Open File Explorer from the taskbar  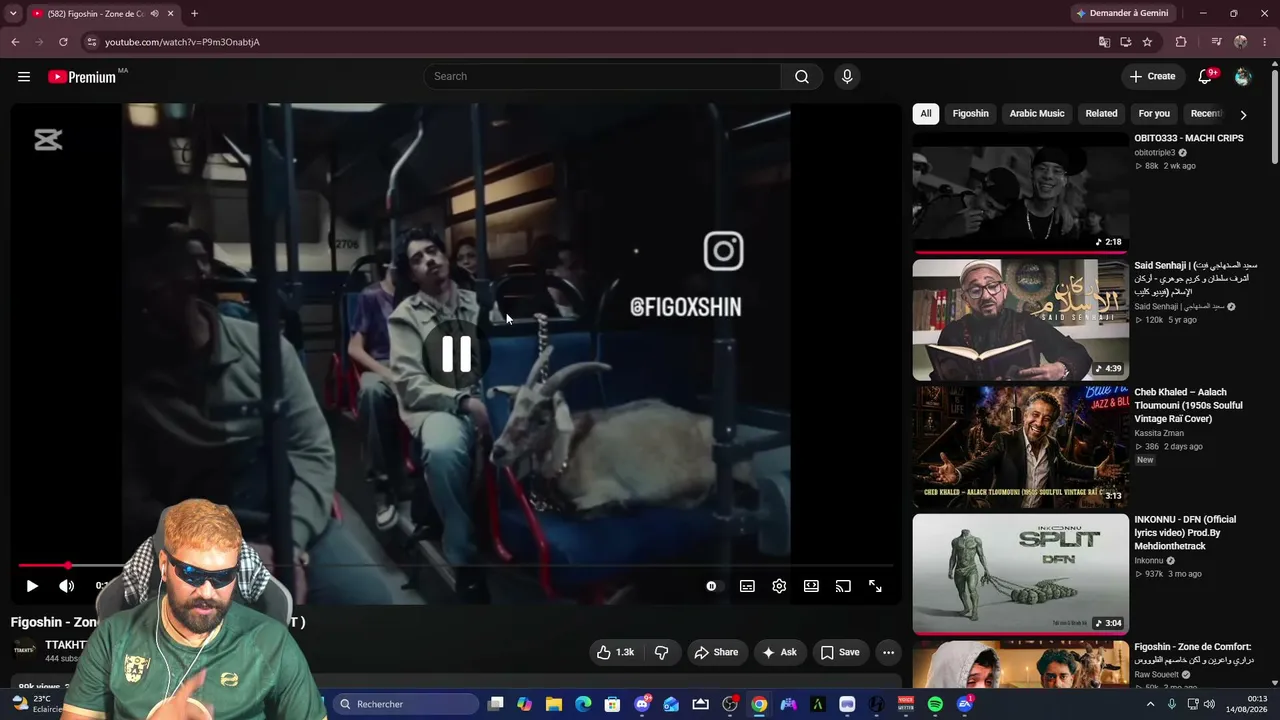click(554, 704)
